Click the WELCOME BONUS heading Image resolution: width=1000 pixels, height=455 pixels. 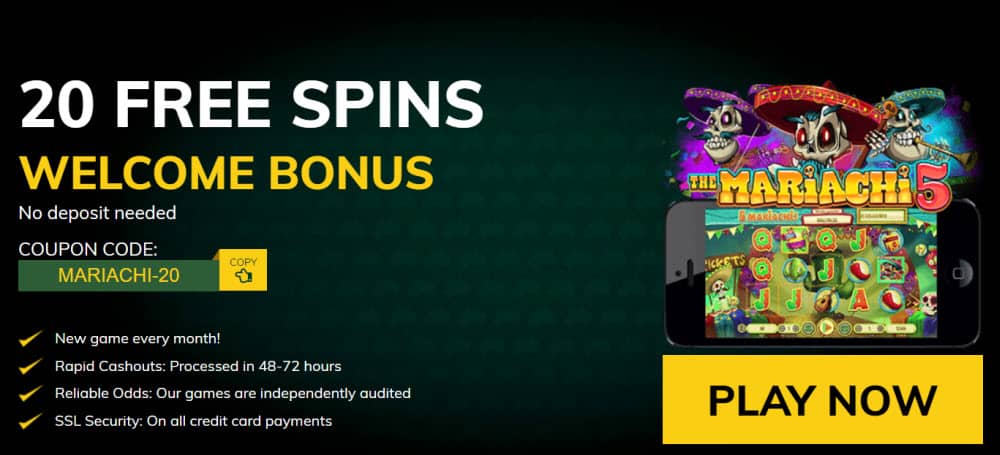[x=226, y=172]
